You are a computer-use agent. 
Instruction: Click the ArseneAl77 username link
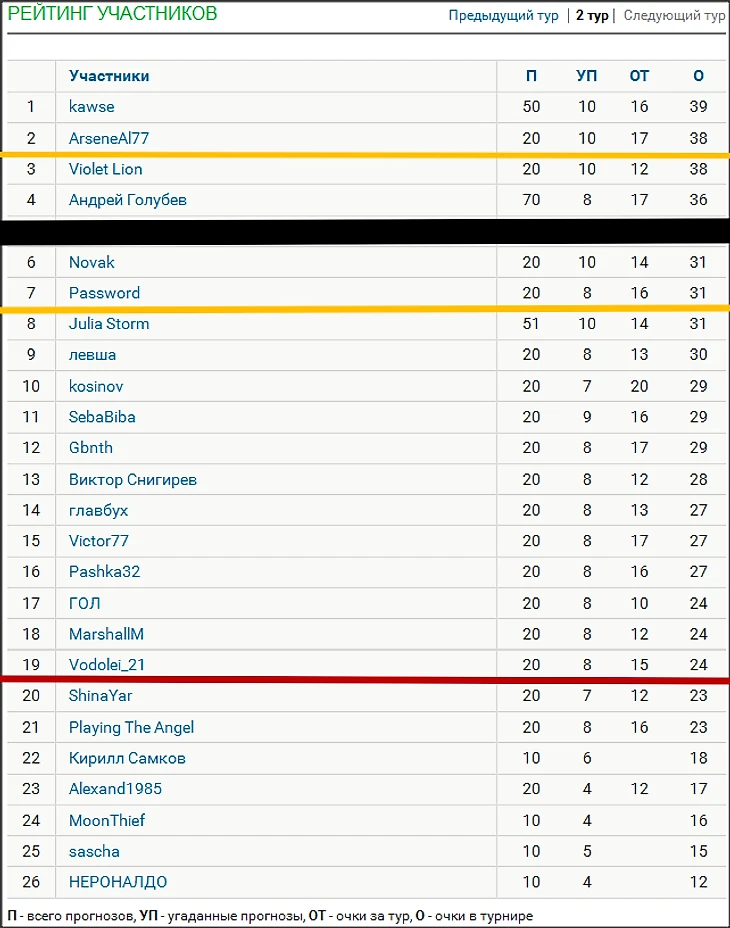click(109, 138)
